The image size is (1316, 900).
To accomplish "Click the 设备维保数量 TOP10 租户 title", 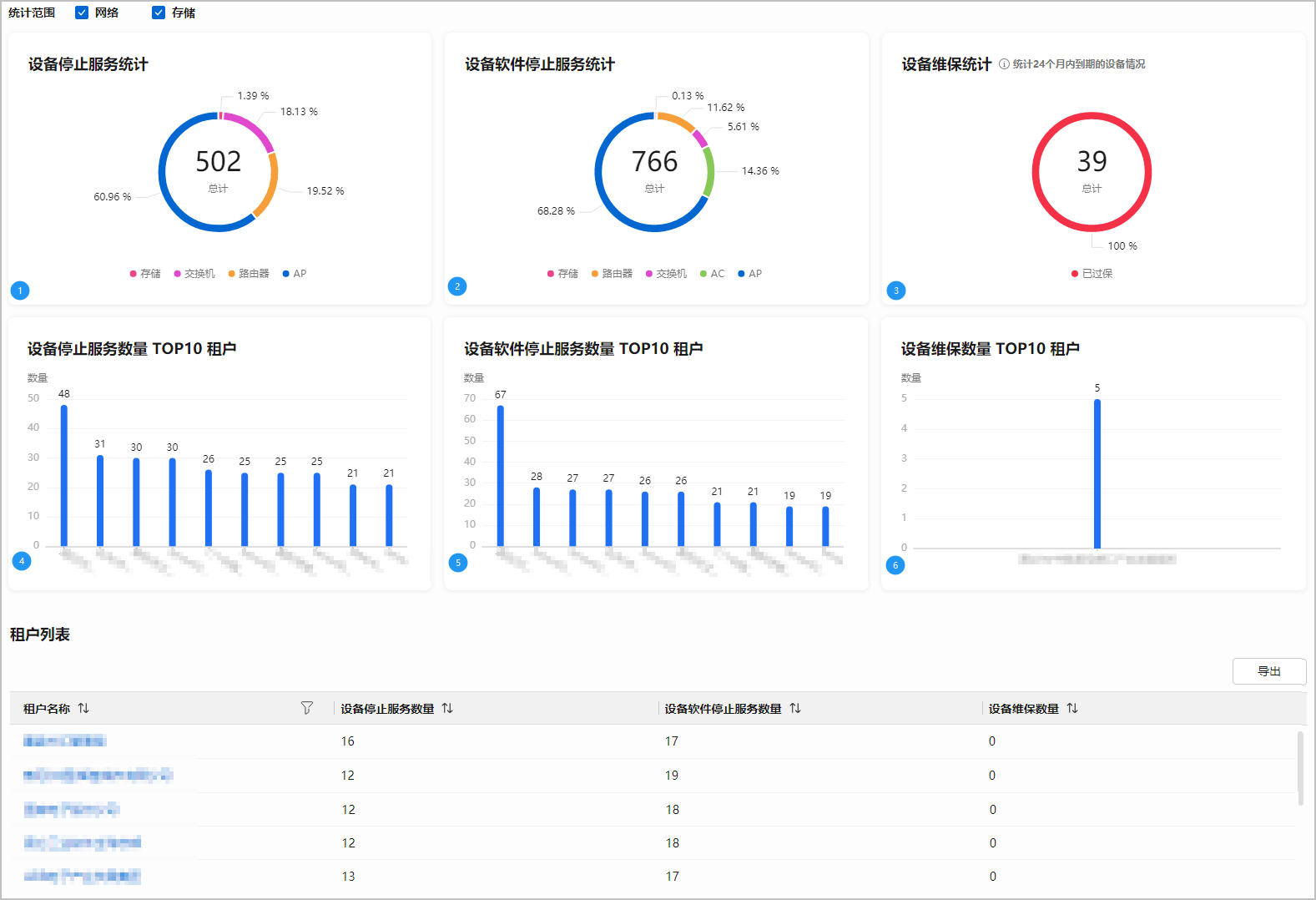I will coord(991,349).
